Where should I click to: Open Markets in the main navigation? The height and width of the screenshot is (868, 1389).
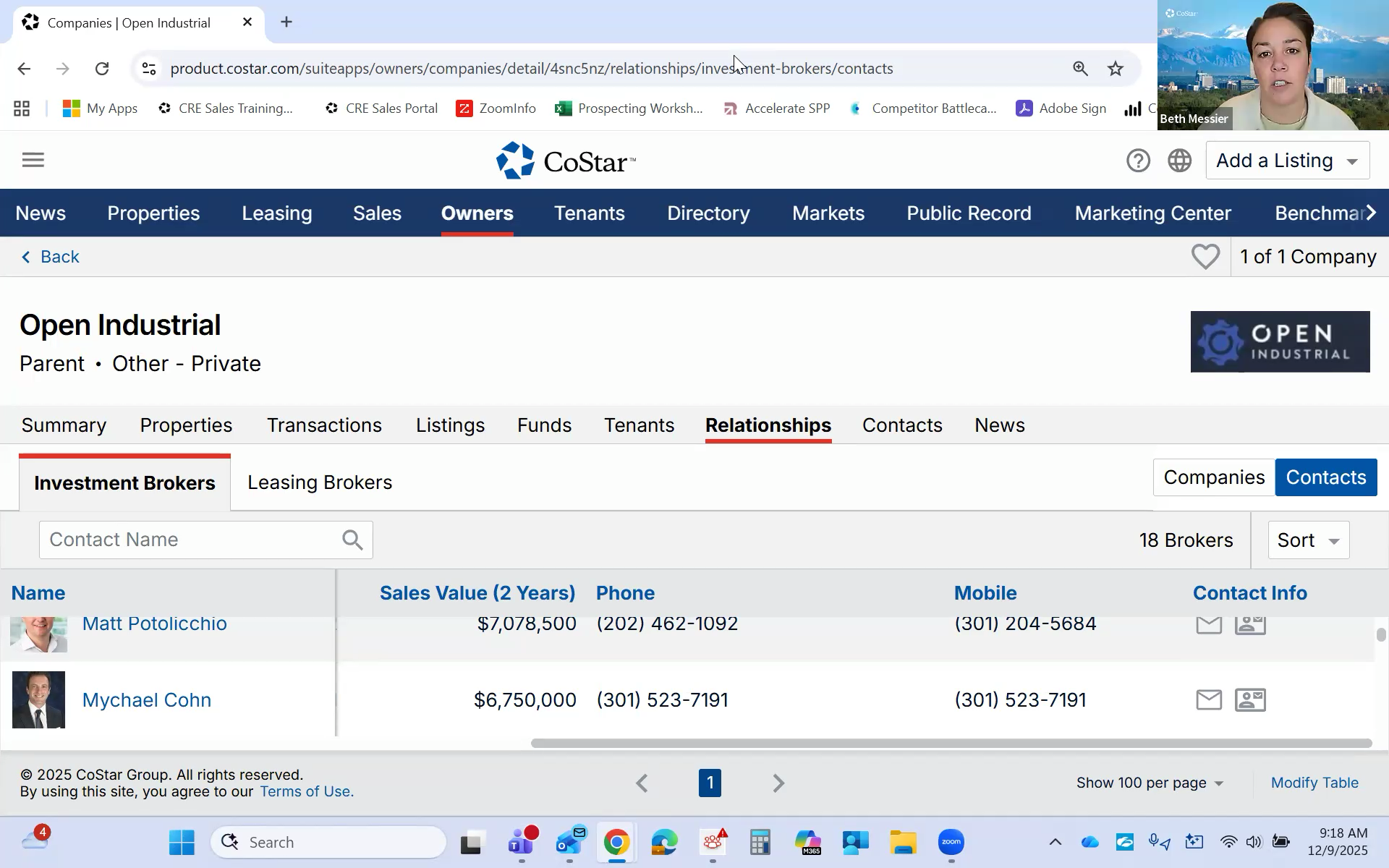tap(828, 213)
